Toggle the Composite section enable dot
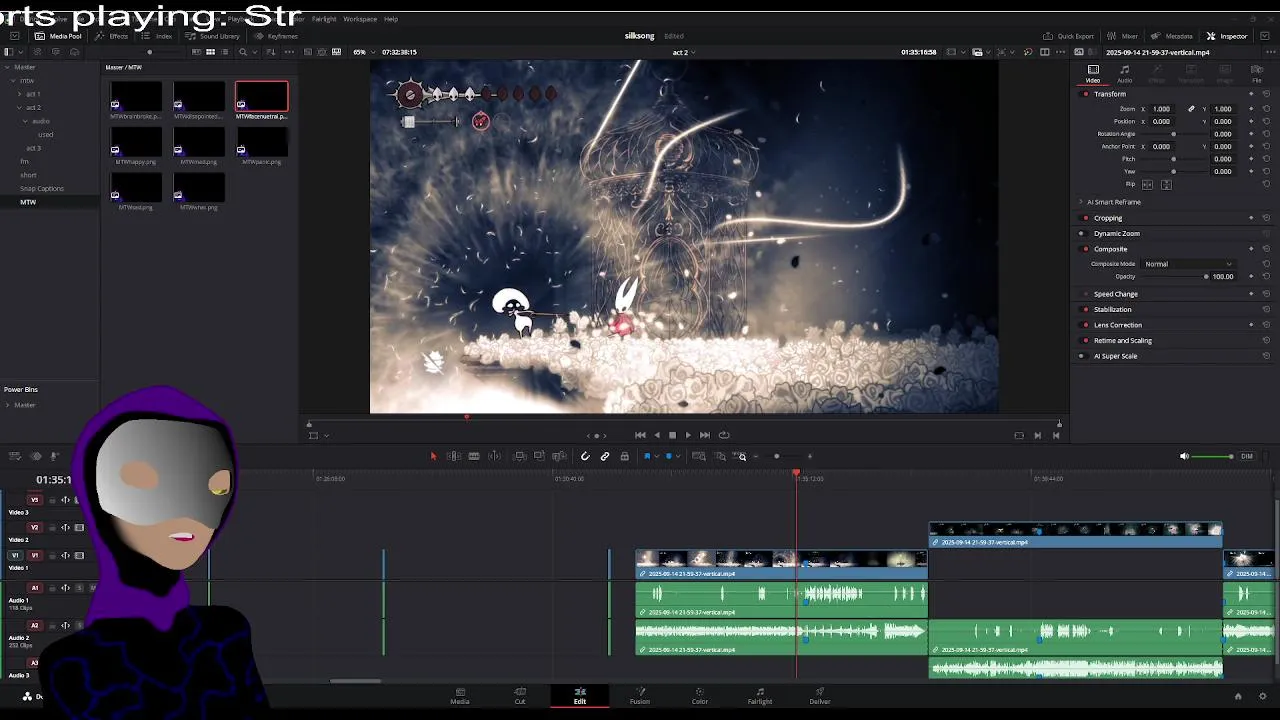 coord(1086,249)
